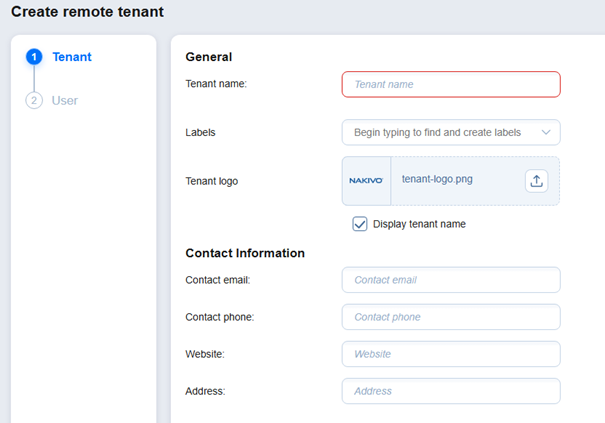Viewport: 605px width, 423px height.
Task: Click the step 1 circle icon
Action: pyautogui.click(x=34, y=57)
